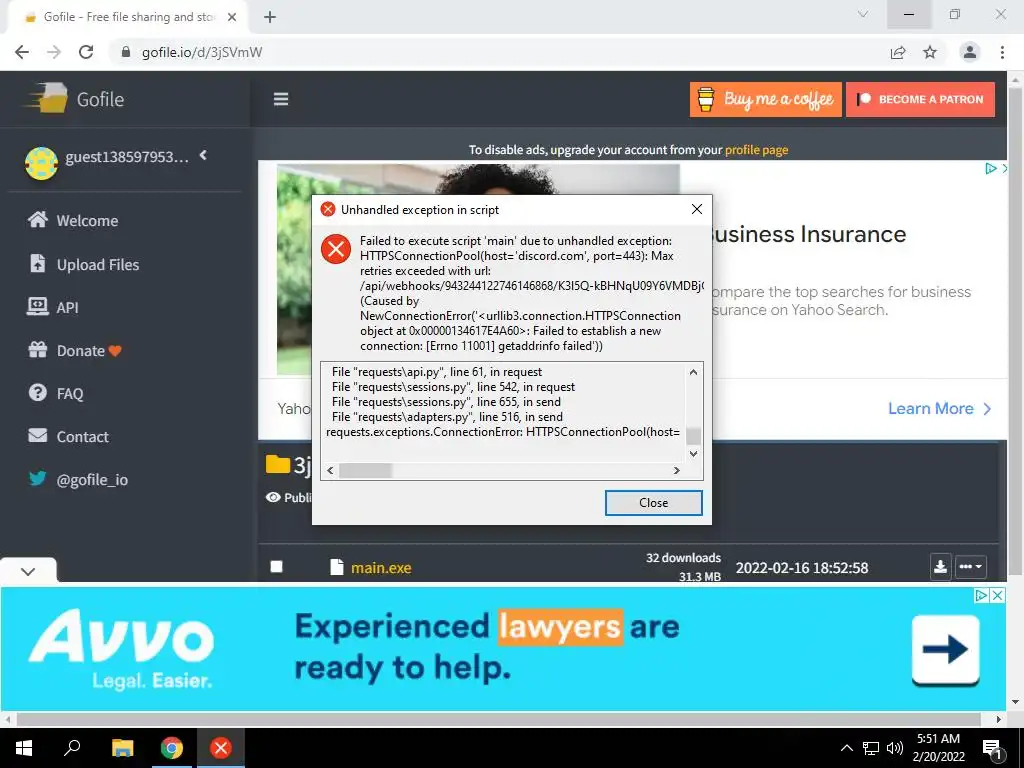Close the Avvo banner ad
The height and width of the screenshot is (768, 1024).
coord(997,595)
